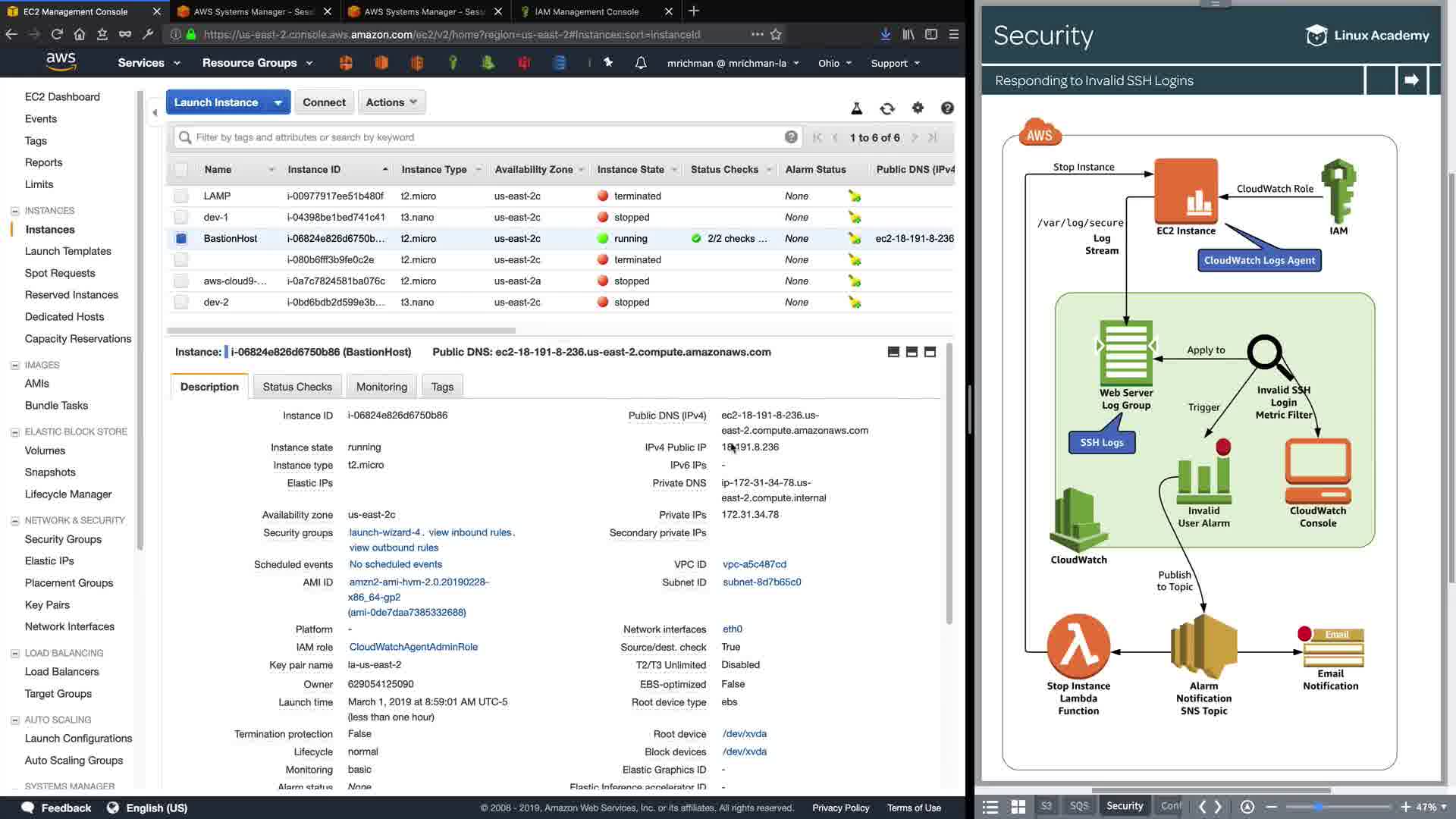Toggle the BastionHost row checkbox

click(x=180, y=238)
